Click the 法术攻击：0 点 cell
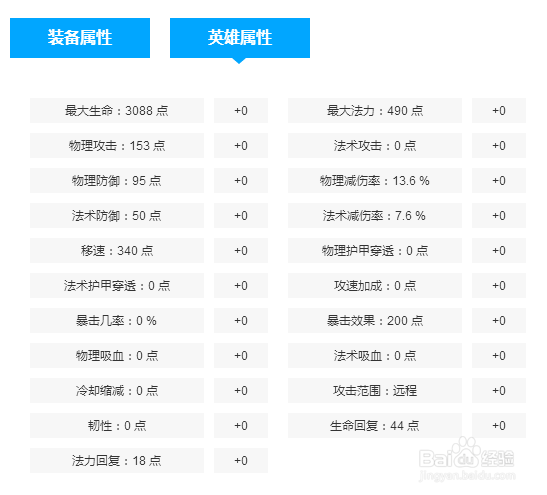The width and height of the screenshot is (547, 495). pyautogui.click(x=375, y=145)
